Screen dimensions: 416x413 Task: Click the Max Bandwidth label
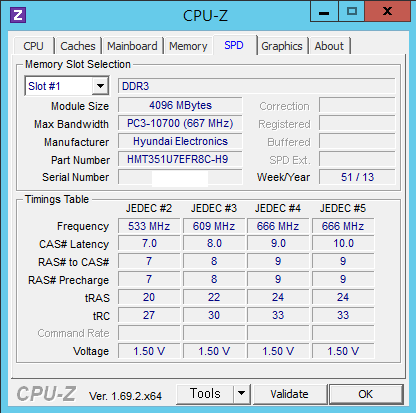click(x=71, y=124)
